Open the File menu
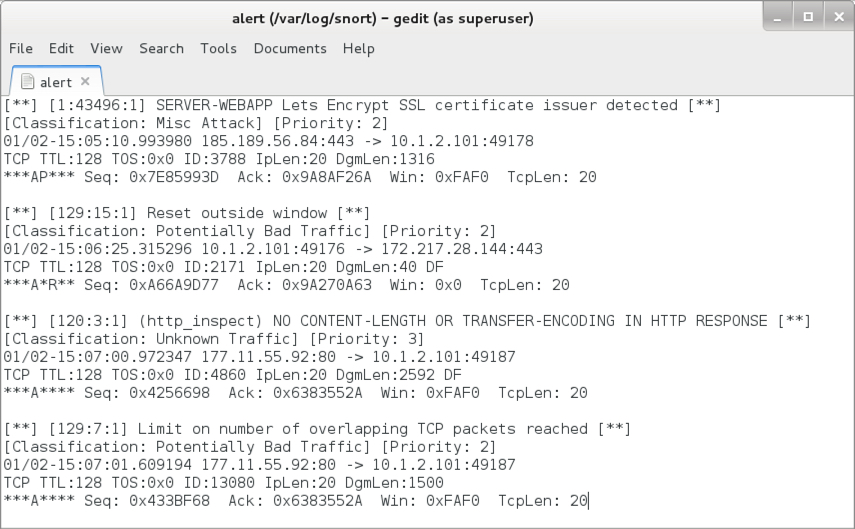Viewport: 855px width, 529px height. (21, 49)
